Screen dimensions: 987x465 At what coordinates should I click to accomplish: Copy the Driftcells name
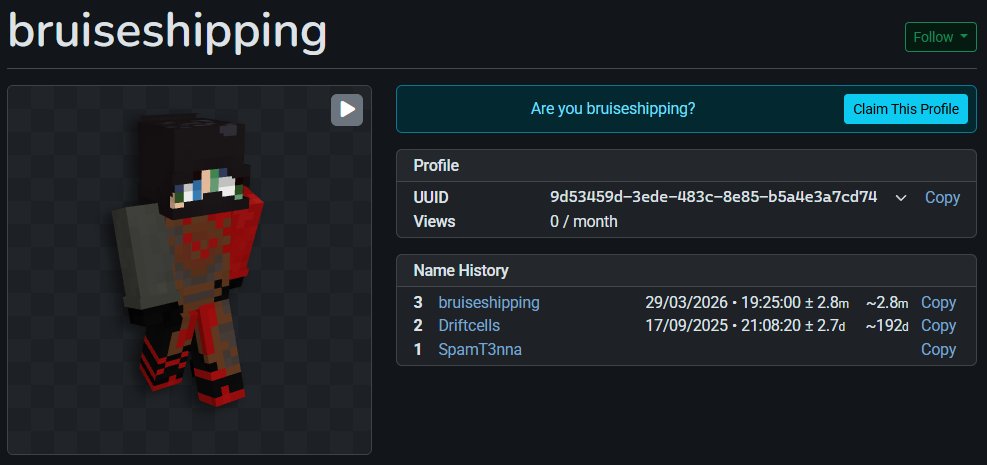939,326
